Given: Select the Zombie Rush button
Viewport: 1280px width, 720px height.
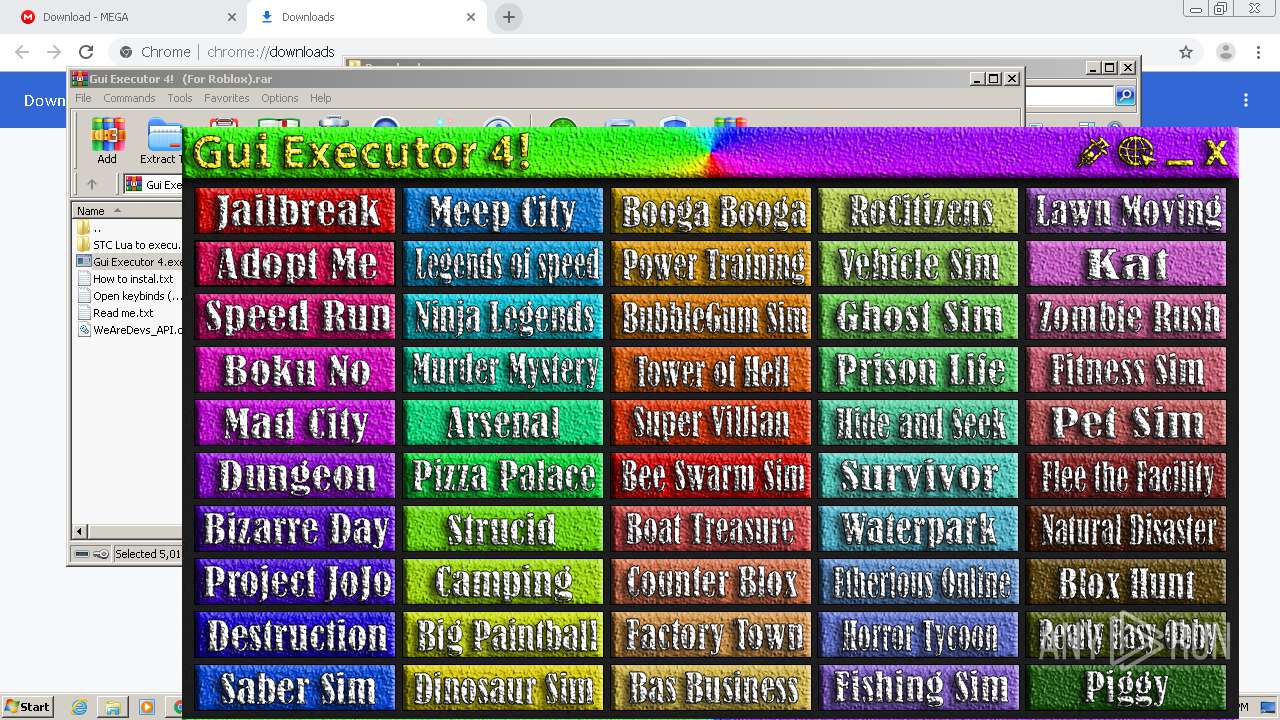Looking at the screenshot, I should click(1127, 317).
